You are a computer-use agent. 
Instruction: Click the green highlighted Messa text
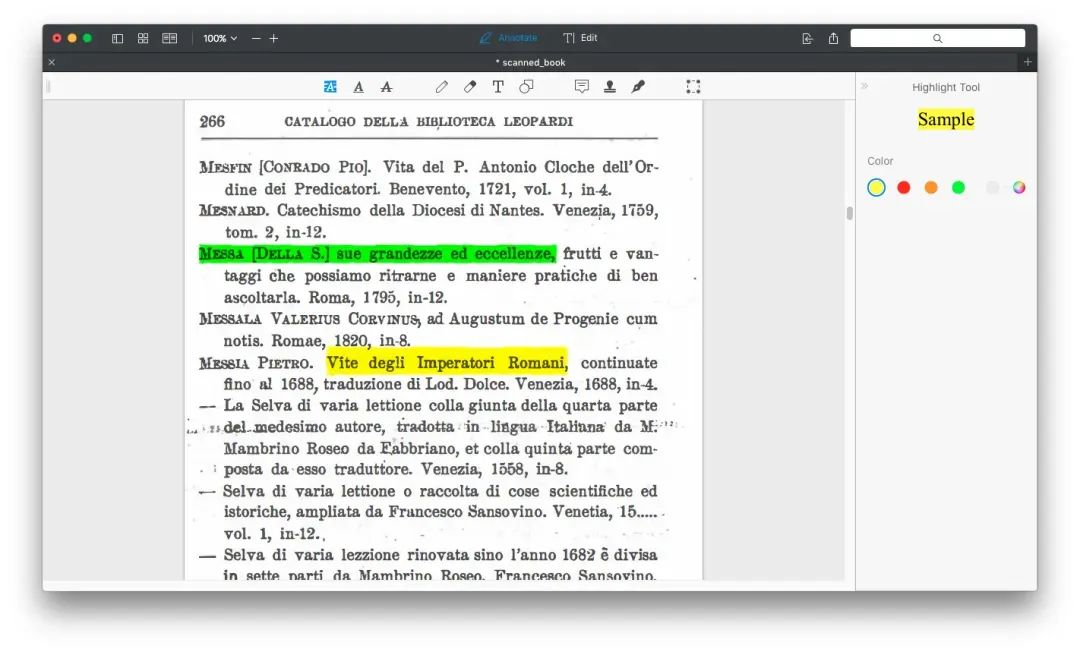[x=377, y=254]
